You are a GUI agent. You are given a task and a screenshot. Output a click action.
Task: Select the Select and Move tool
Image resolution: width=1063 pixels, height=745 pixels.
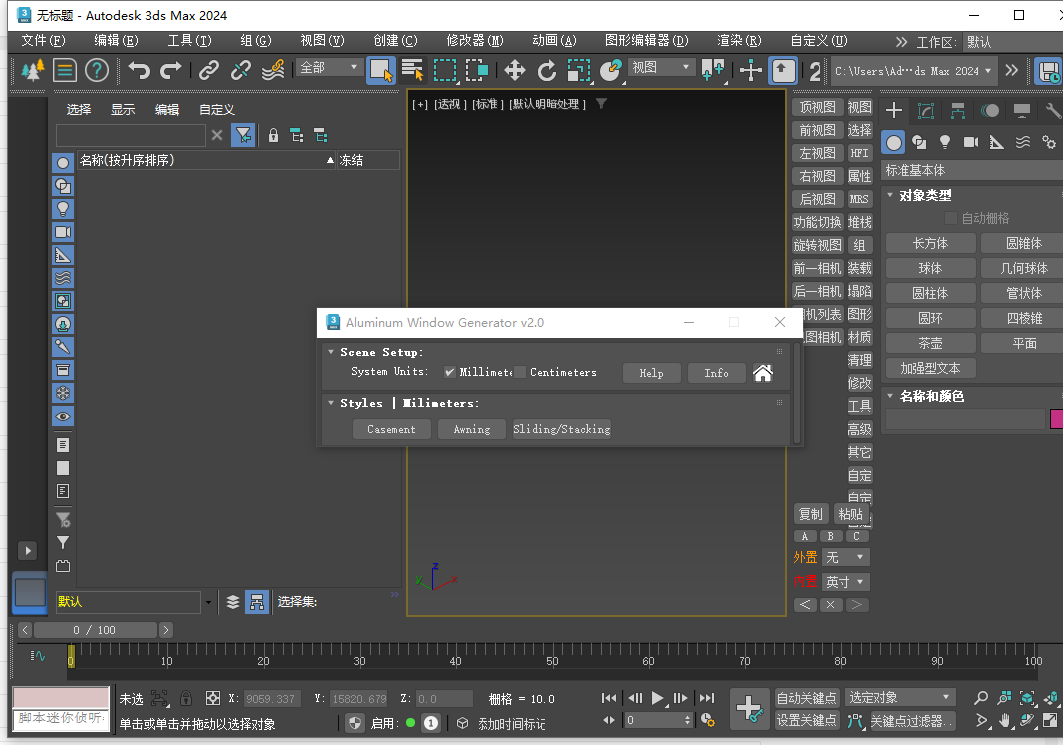[x=514, y=70]
